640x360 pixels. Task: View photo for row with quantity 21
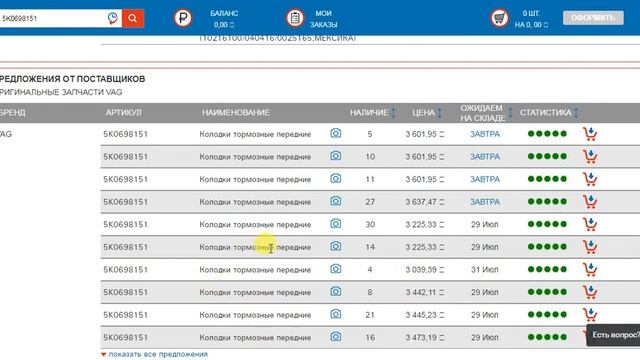click(336, 314)
